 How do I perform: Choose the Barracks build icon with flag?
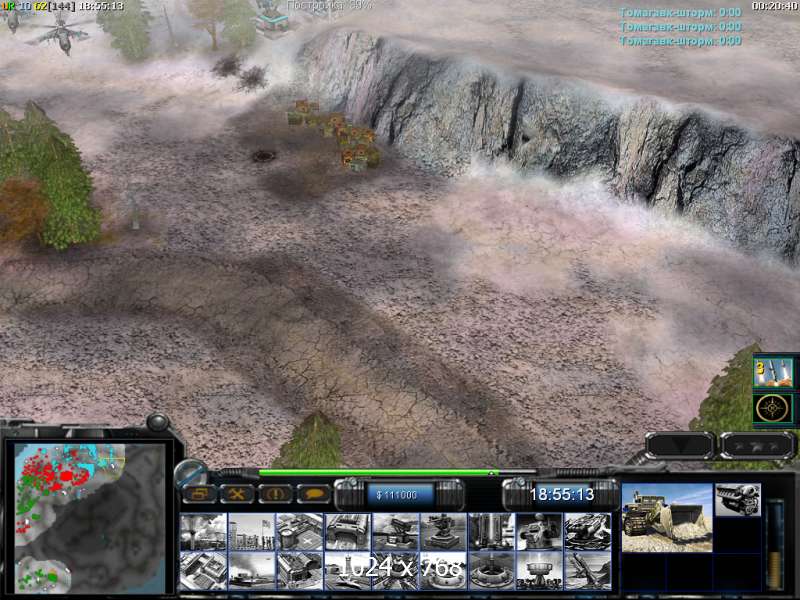coord(251,532)
